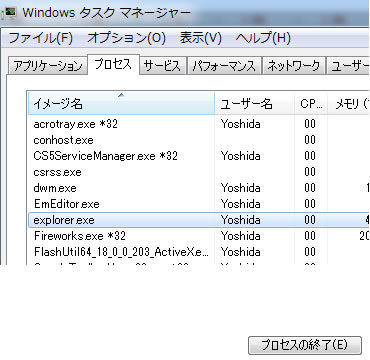Click Yoshida user cell in acrotray.exe row
The image size is (370, 360).
(241, 124)
